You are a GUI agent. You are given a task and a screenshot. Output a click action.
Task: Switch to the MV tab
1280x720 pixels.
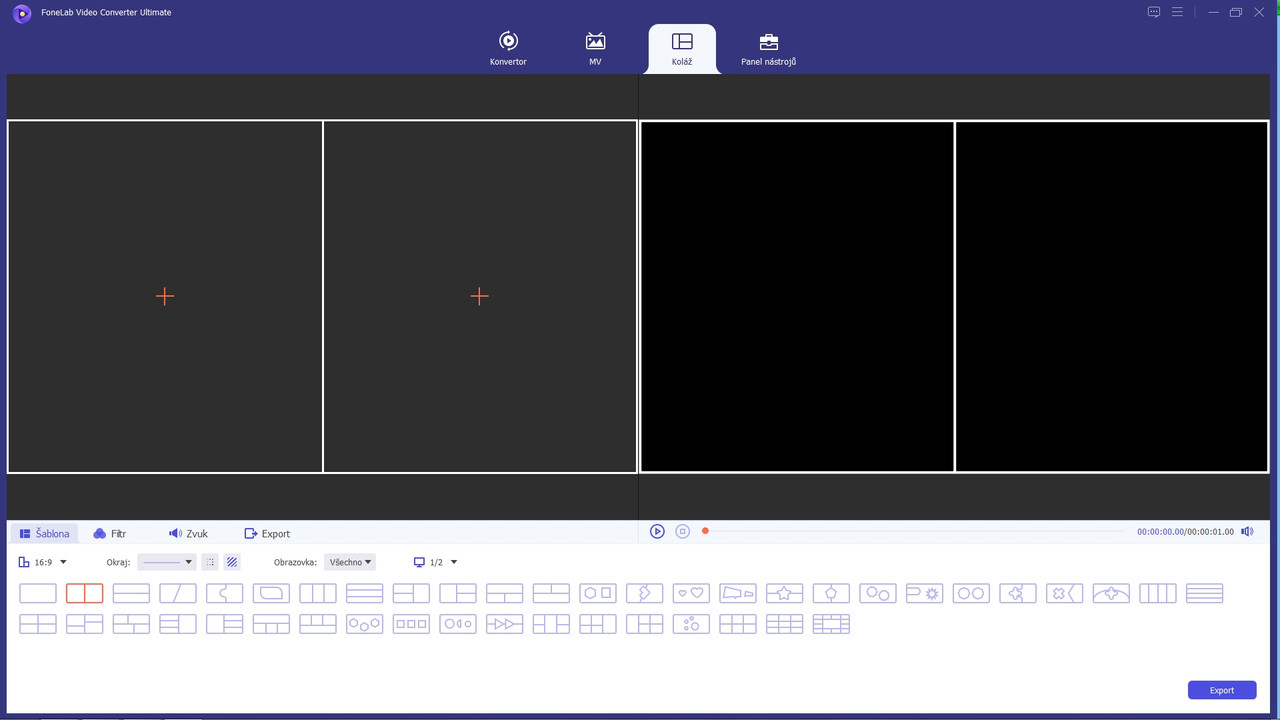pyautogui.click(x=595, y=49)
